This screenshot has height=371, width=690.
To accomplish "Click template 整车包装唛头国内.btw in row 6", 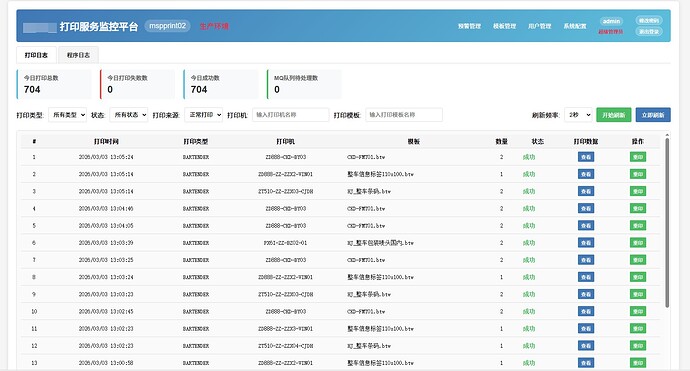I will 380,243.
